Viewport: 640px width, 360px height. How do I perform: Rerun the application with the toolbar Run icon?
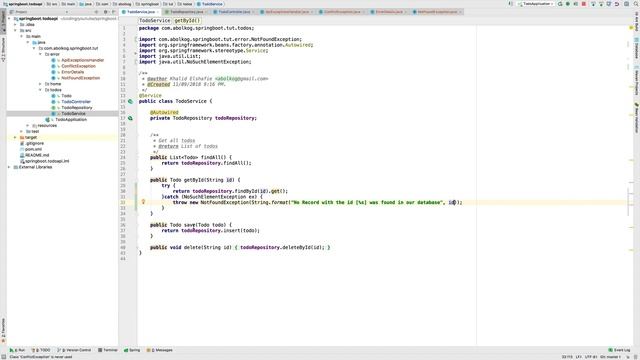(560, 4)
